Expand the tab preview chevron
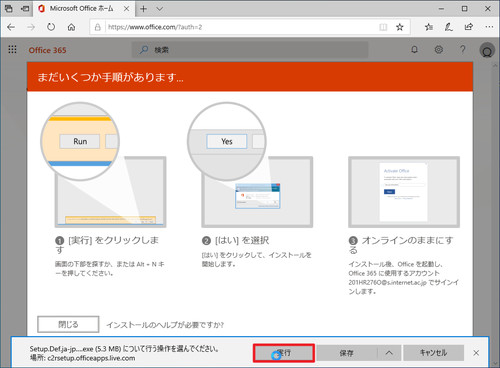 point(160,9)
